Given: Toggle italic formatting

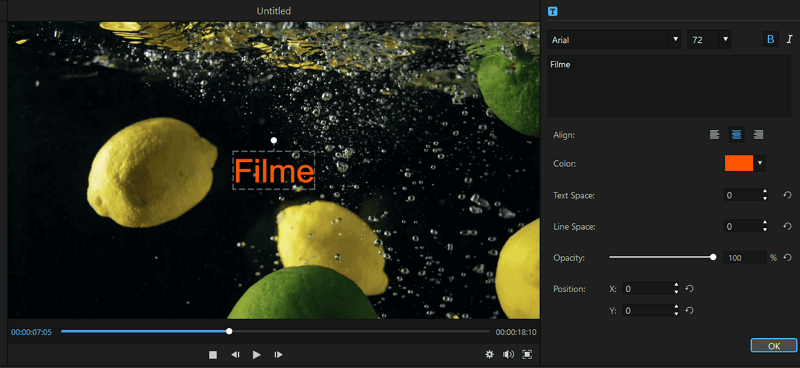Looking at the screenshot, I should (x=789, y=39).
